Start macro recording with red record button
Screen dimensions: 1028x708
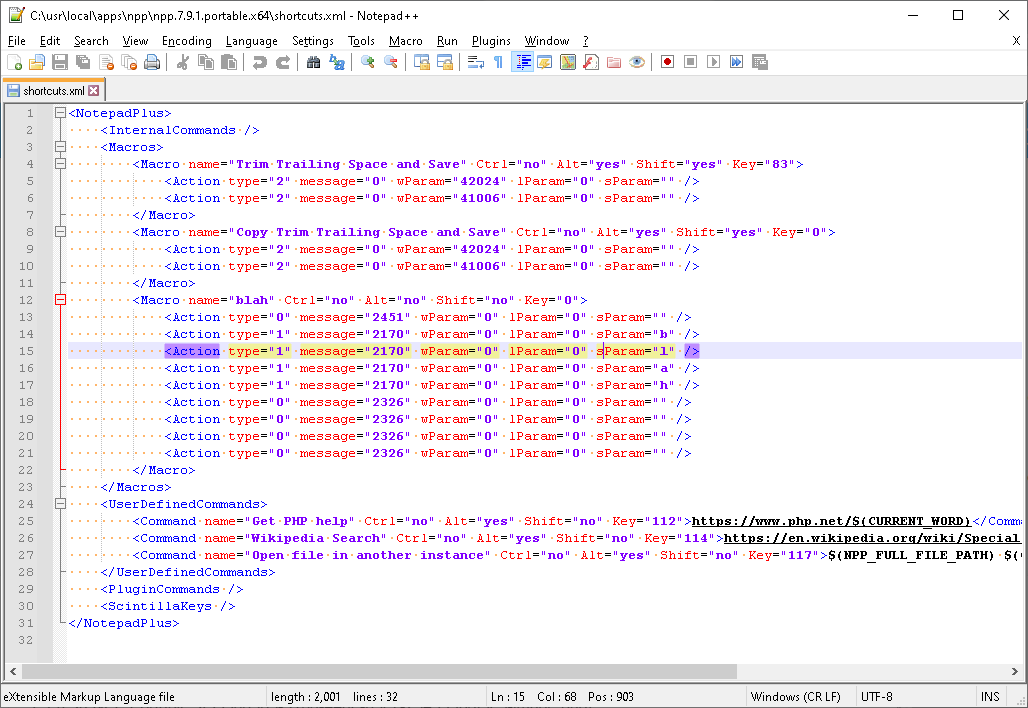667,62
